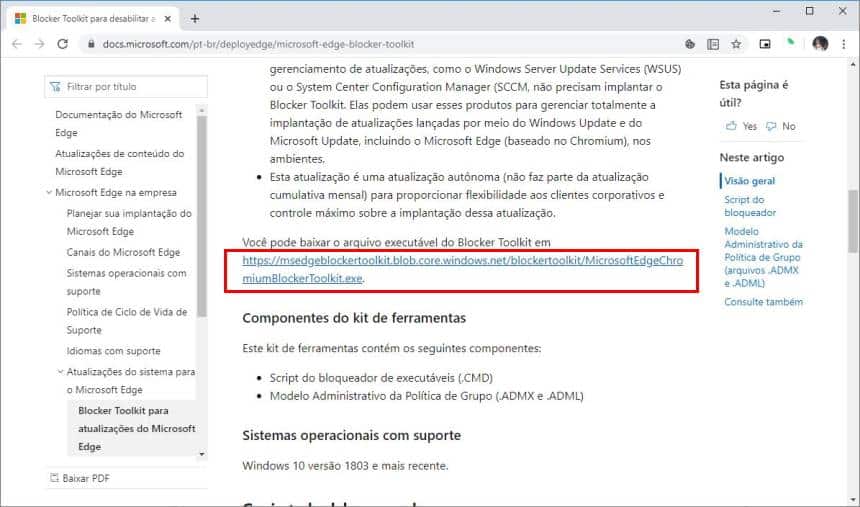Jump to Visão geral section
Image resolution: width=860 pixels, height=507 pixels.
(x=749, y=181)
